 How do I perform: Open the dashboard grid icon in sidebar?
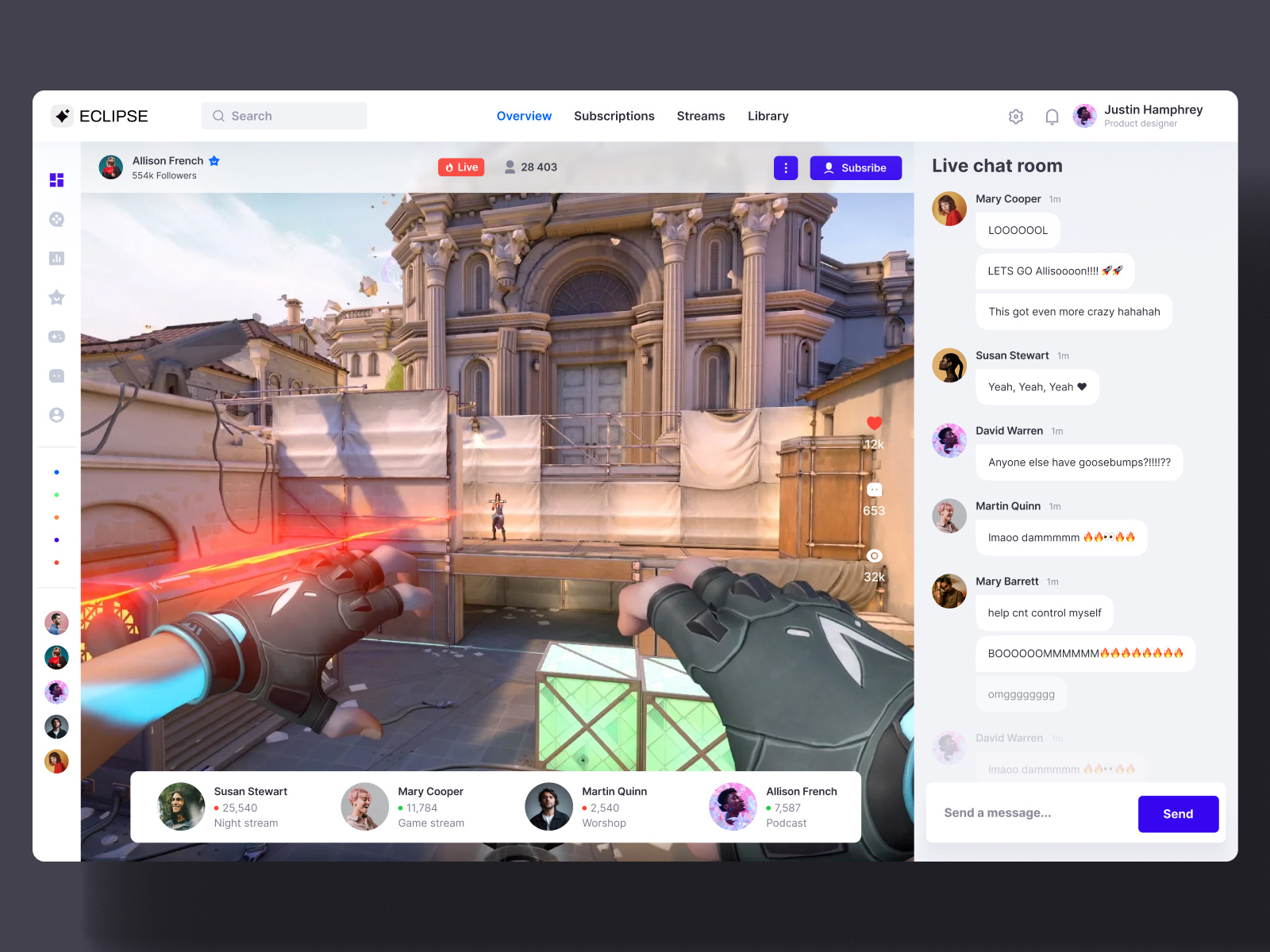pos(56,180)
